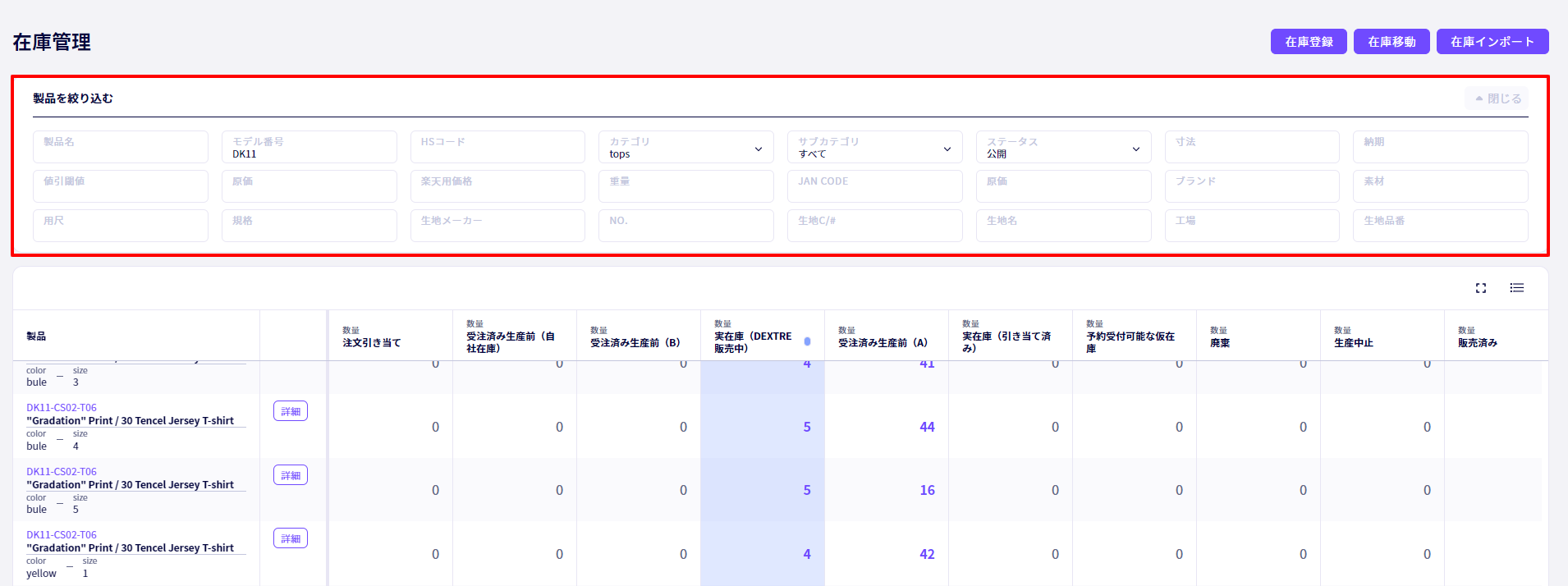Start 在庫インポート

point(1492,42)
